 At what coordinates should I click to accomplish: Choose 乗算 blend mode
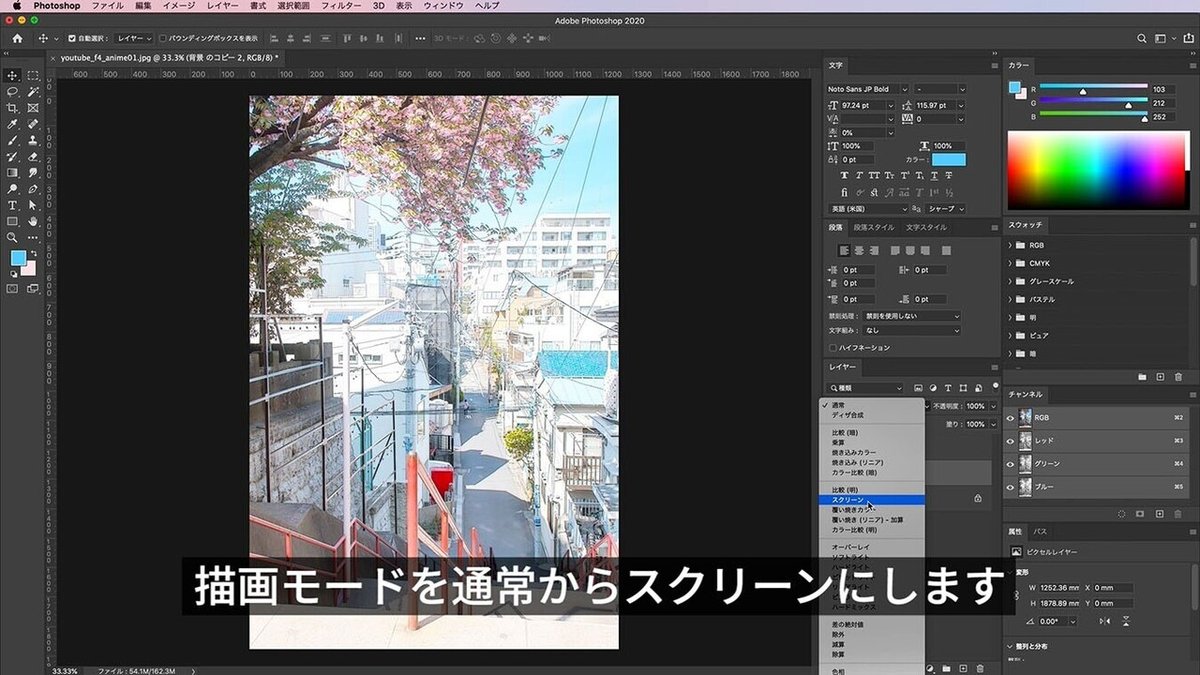[872, 442]
